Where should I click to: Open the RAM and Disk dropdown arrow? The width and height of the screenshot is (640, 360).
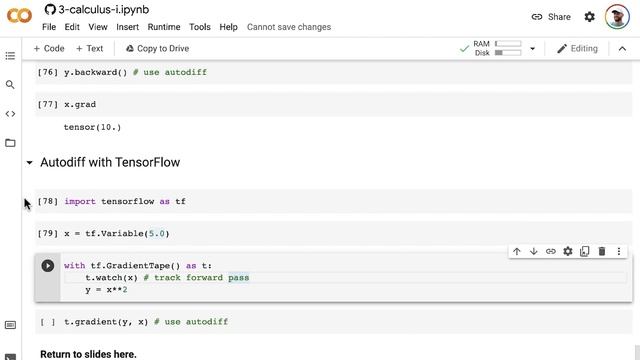pyautogui.click(x=532, y=49)
